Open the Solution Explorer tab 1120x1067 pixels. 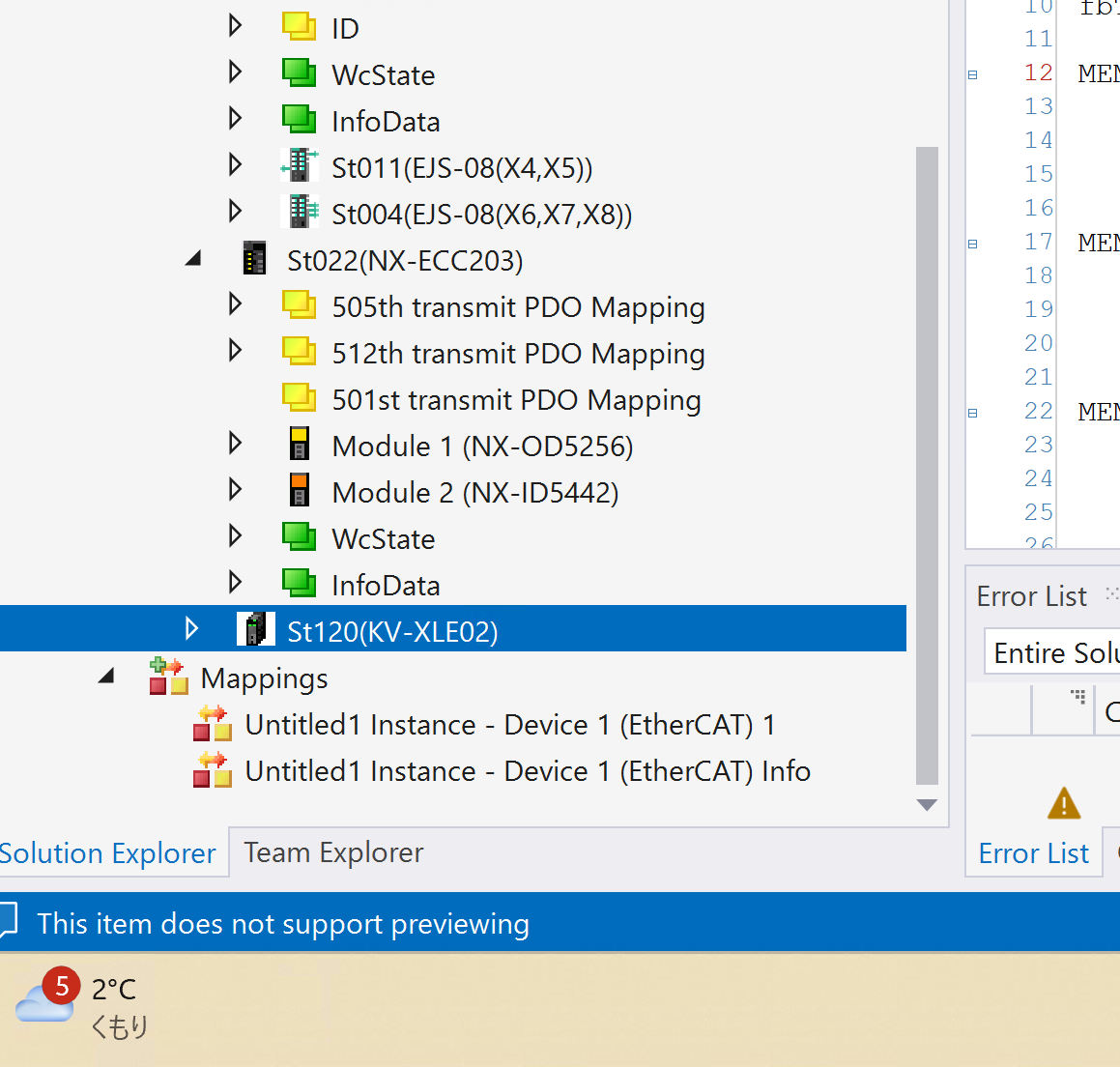click(107, 853)
